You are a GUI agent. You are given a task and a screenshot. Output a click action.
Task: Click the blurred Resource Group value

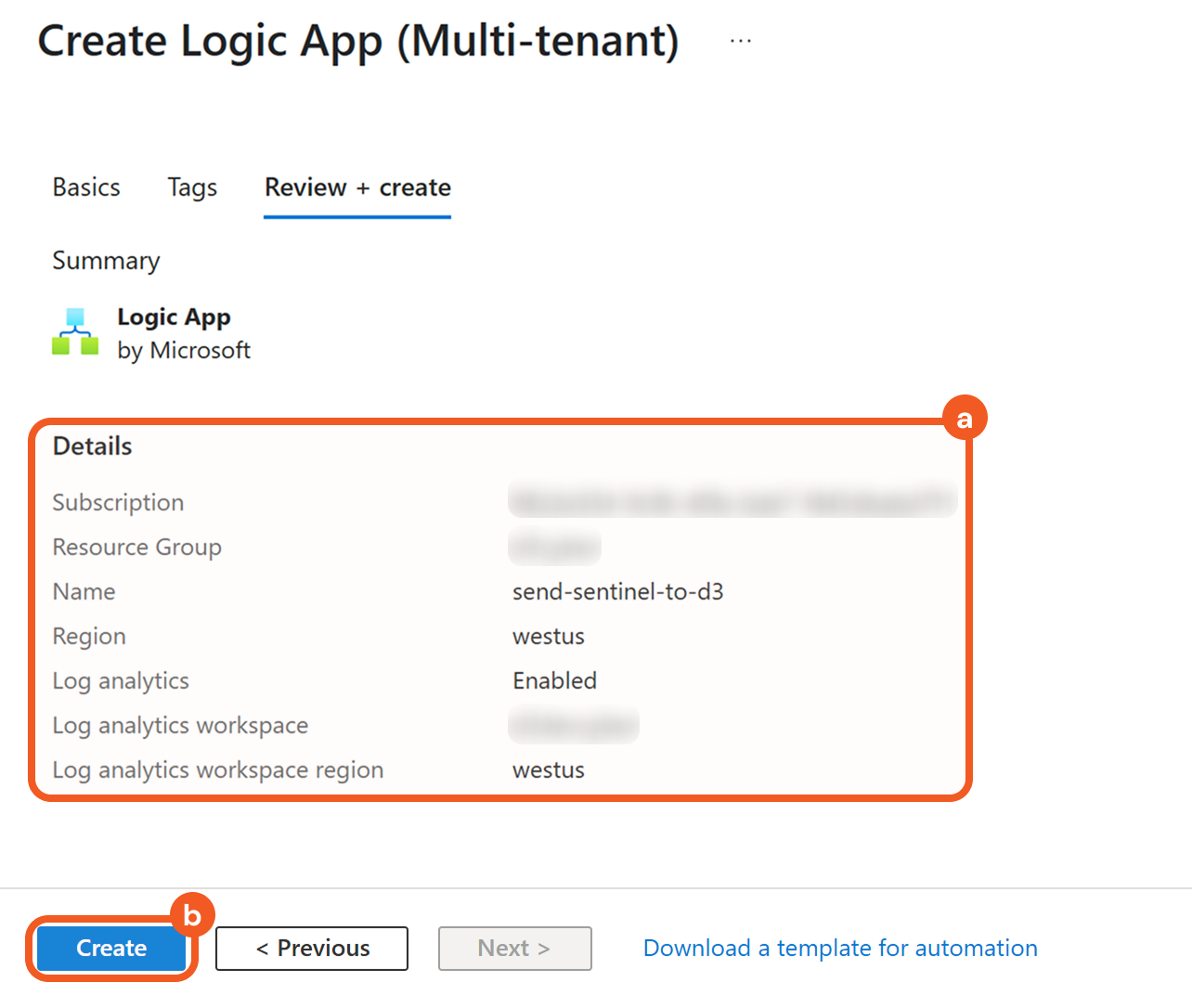click(554, 547)
